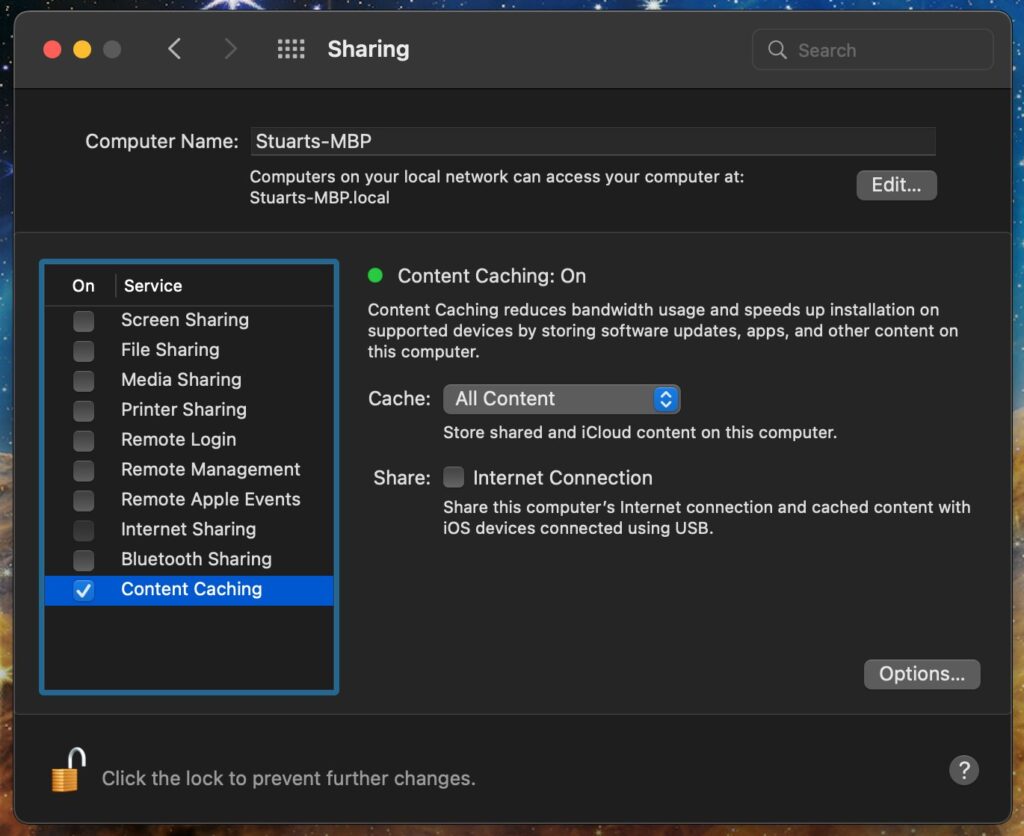Click the search magnifying glass icon

[x=777, y=50]
